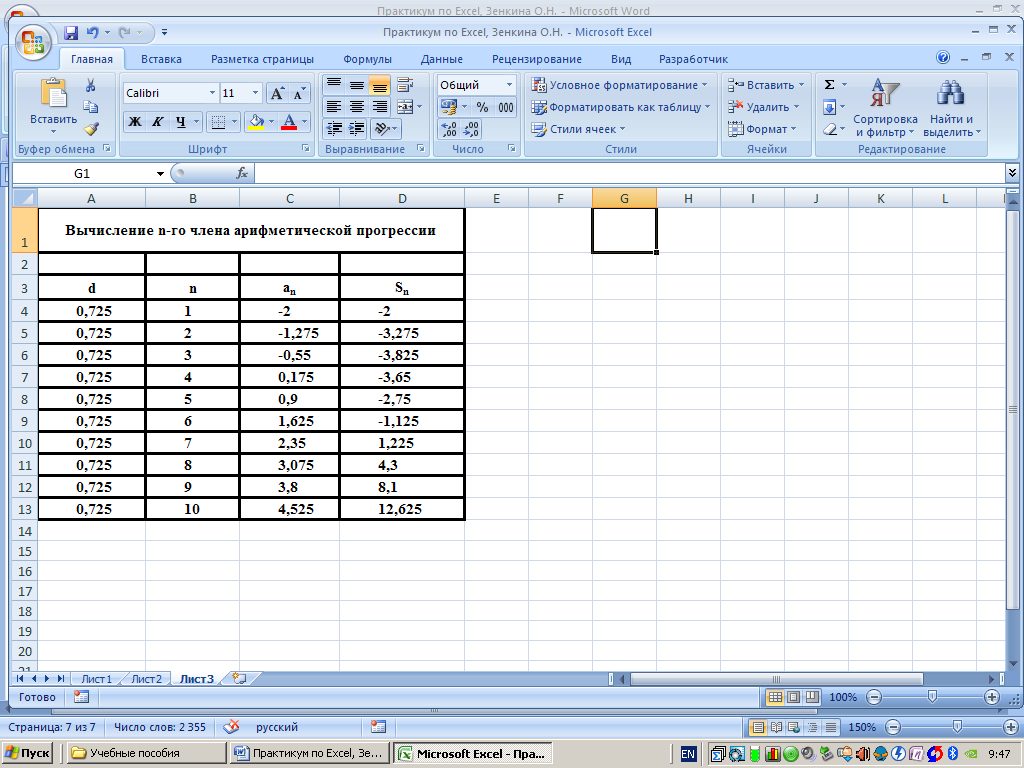
Task: Click the Paste clipboard icon
Action: click(54, 93)
